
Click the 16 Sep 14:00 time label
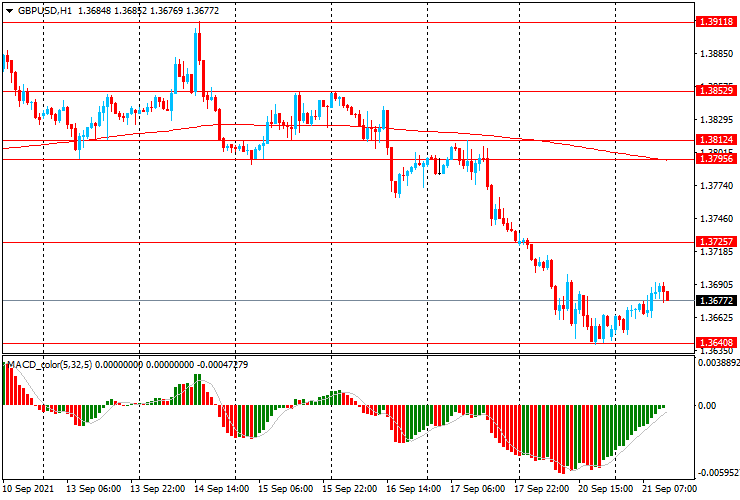(414, 489)
